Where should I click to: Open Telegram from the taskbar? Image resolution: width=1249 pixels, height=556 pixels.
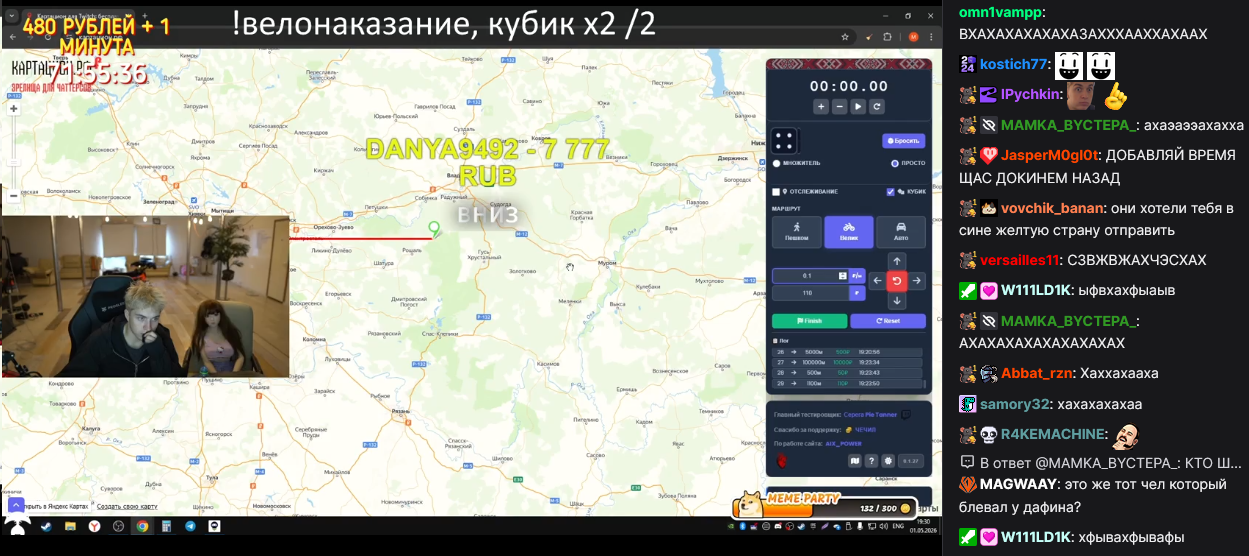coord(190,526)
